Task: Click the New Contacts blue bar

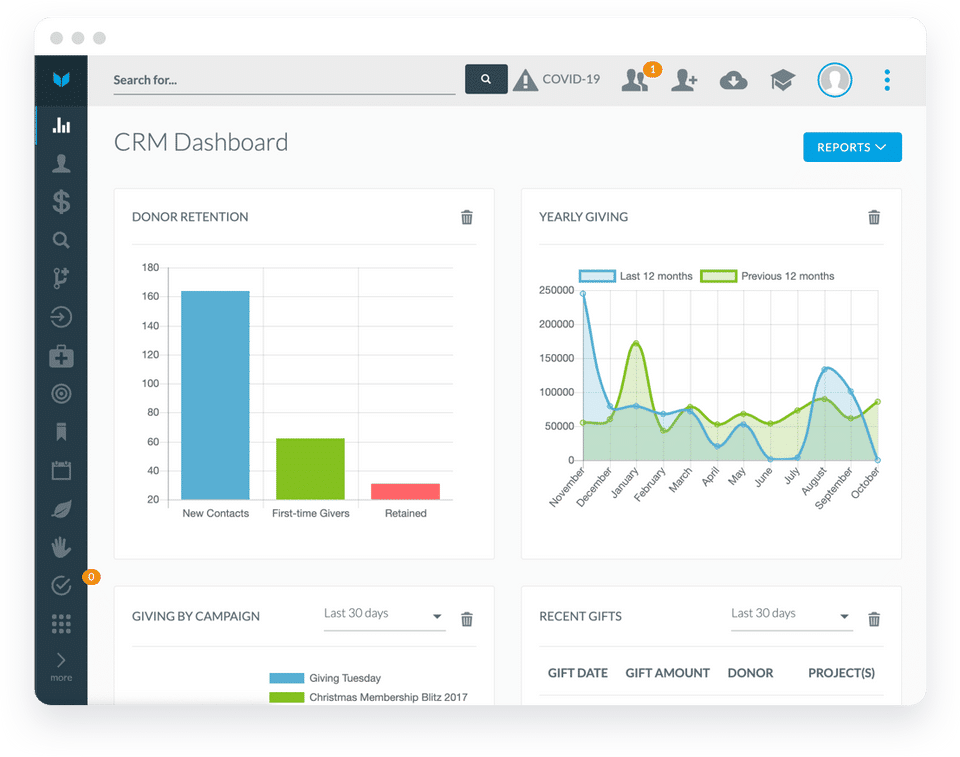Action: pos(215,395)
